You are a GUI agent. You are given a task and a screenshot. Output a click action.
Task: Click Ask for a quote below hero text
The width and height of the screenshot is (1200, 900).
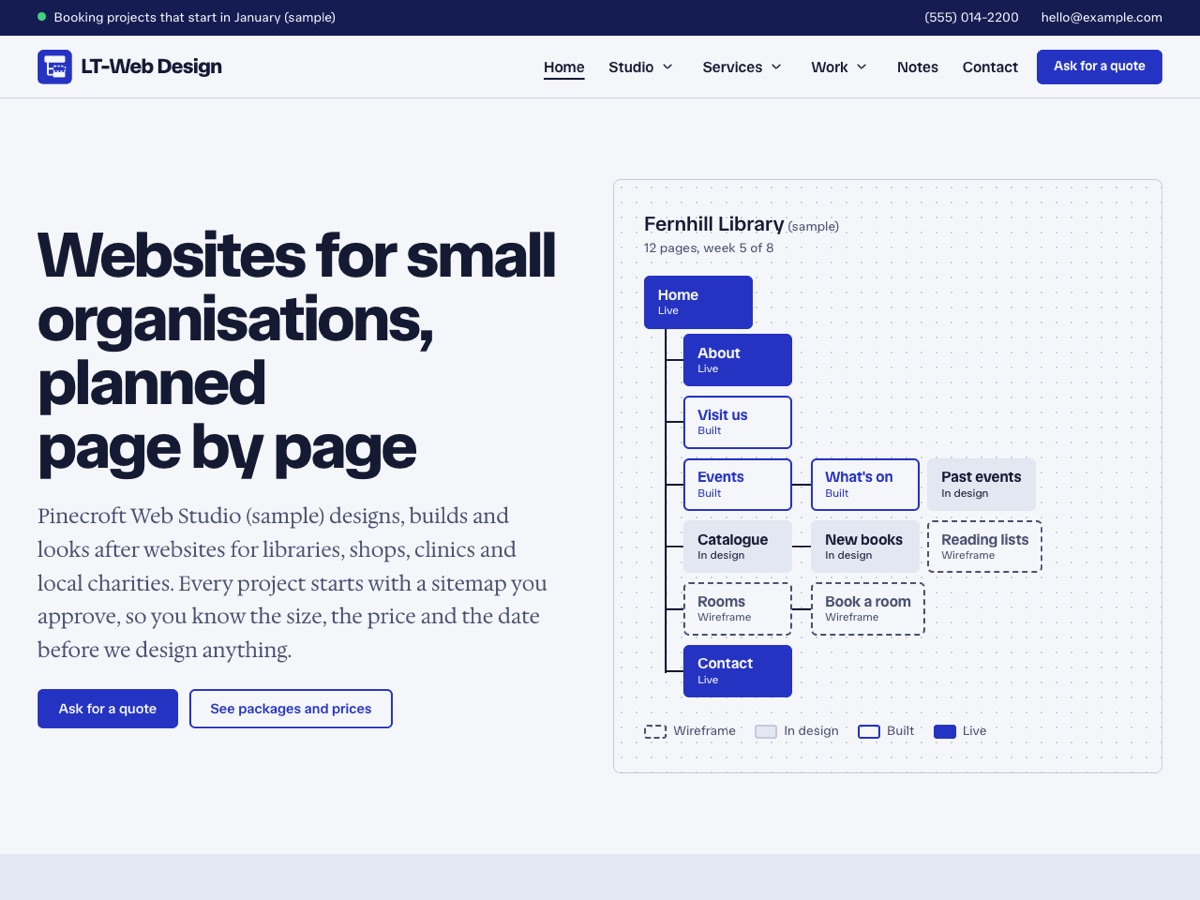click(108, 708)
